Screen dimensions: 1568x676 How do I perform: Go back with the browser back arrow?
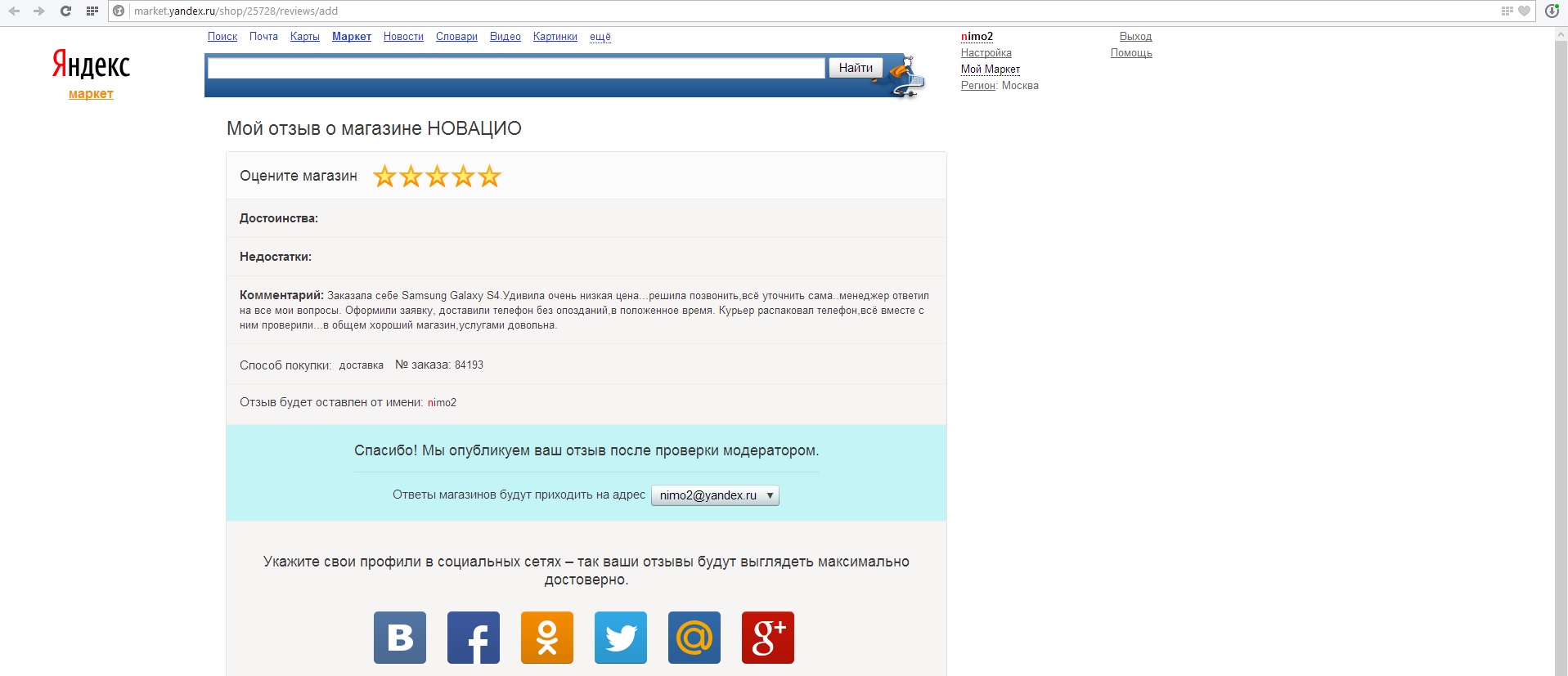(x=14, y=11)
